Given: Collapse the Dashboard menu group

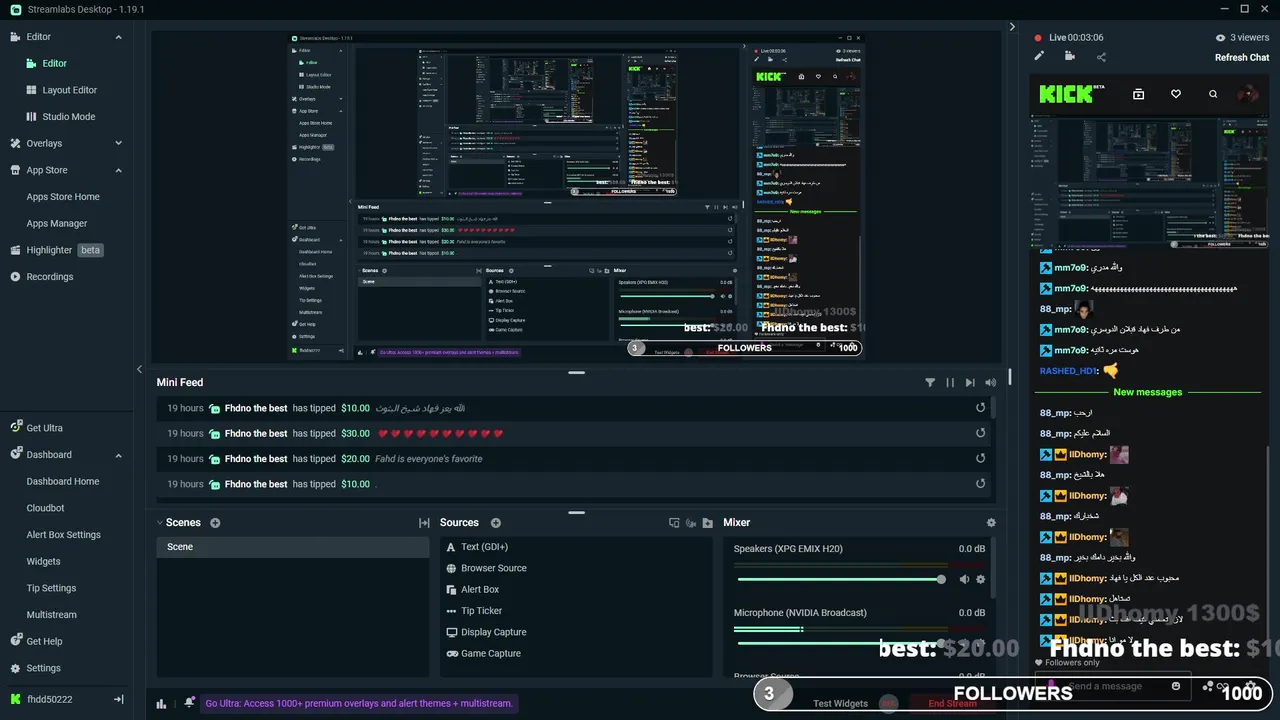Looking at the screenshot, I should coord(118,455).
